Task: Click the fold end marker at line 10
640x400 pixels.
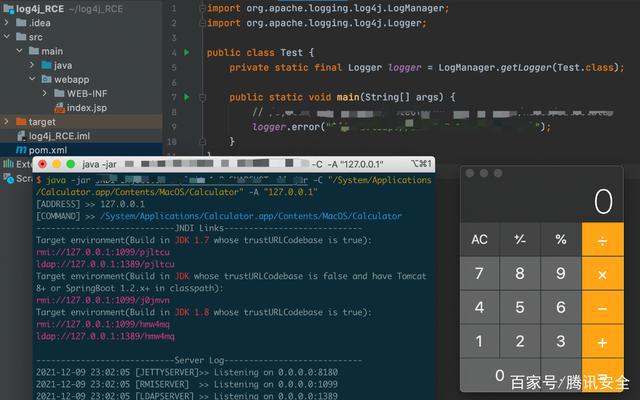Action: pos(202,141)
